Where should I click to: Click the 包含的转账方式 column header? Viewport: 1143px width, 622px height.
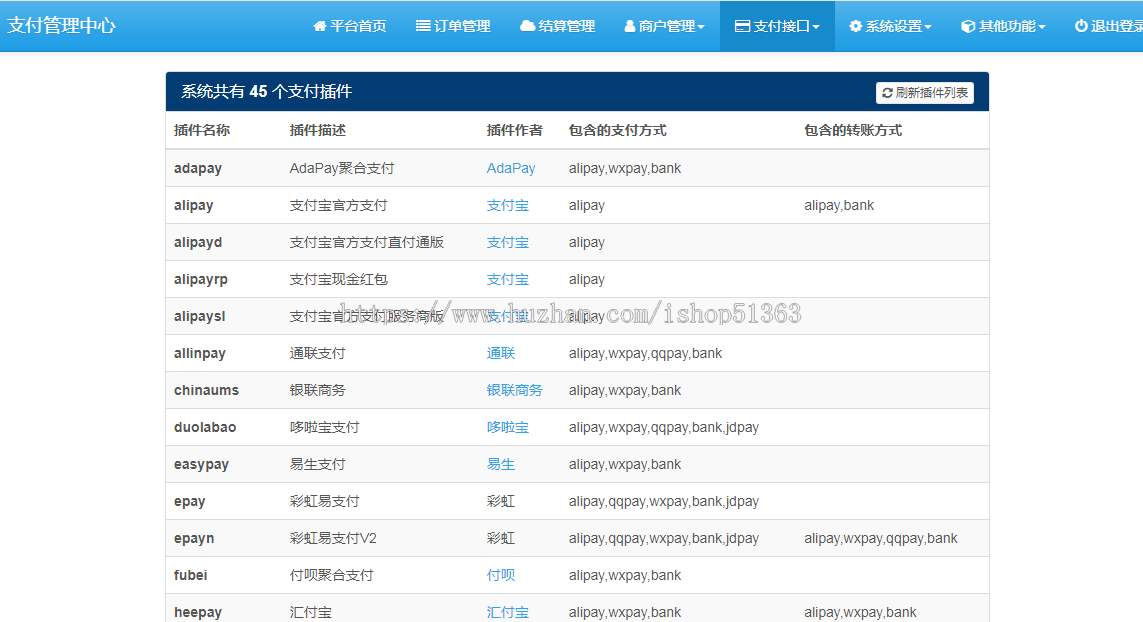pos(853,131)
